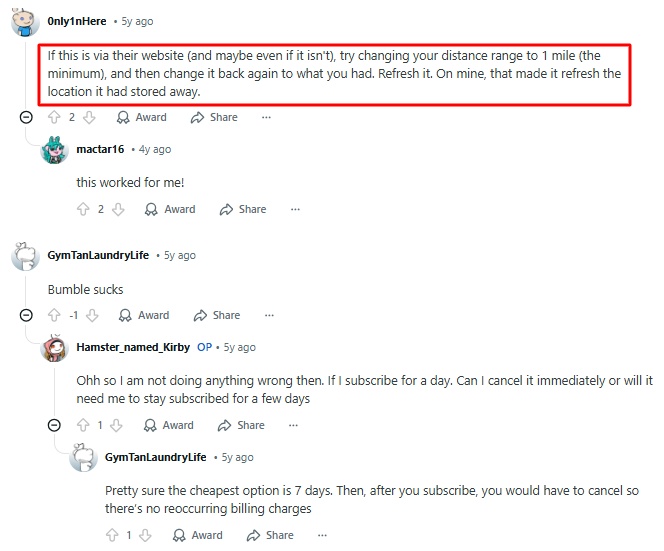Open more options on 0nly1nHere's comment
The height and width of the screenshot is (551, 664).
[266, 117]
